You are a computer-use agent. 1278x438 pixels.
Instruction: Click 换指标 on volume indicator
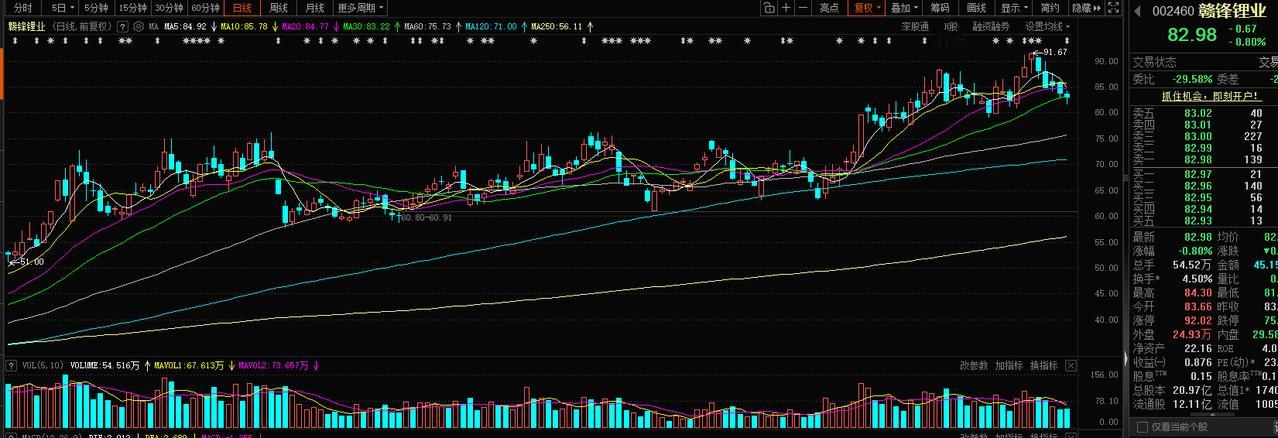1042,366
